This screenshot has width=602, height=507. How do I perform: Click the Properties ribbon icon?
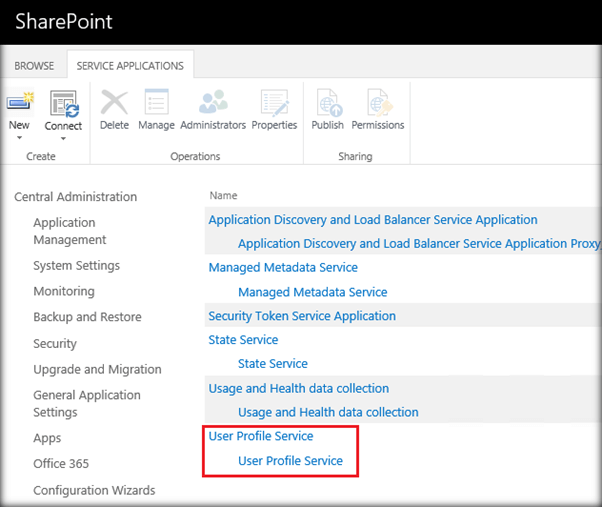tap(274, 103)
